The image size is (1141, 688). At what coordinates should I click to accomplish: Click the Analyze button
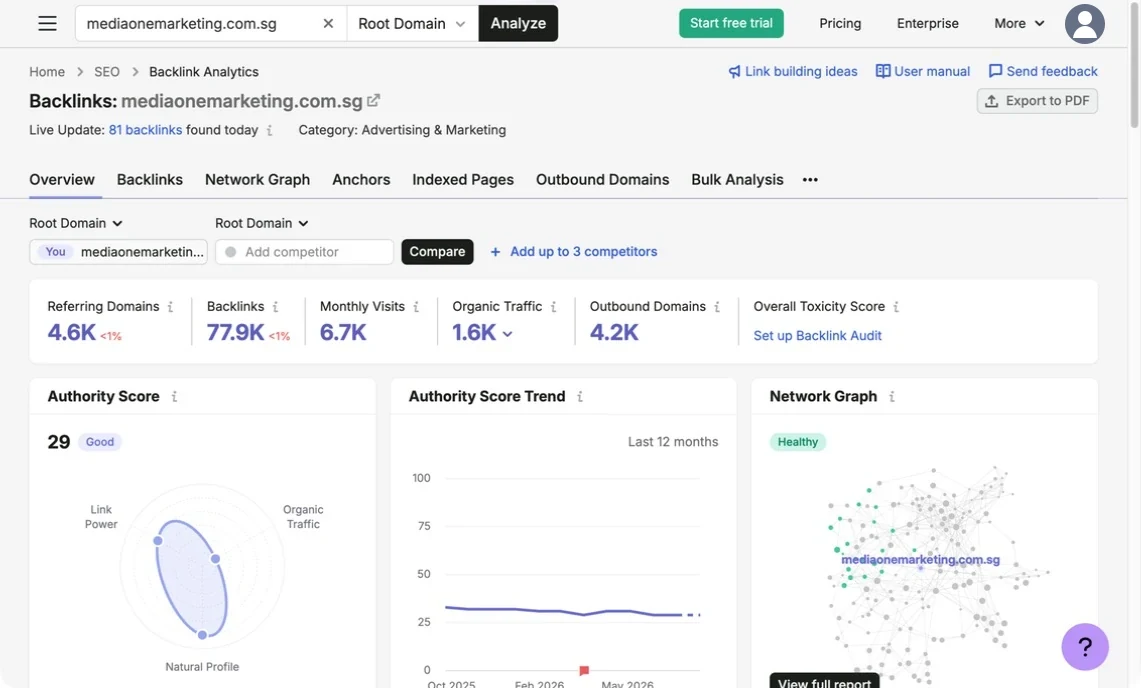pos(518,23)
